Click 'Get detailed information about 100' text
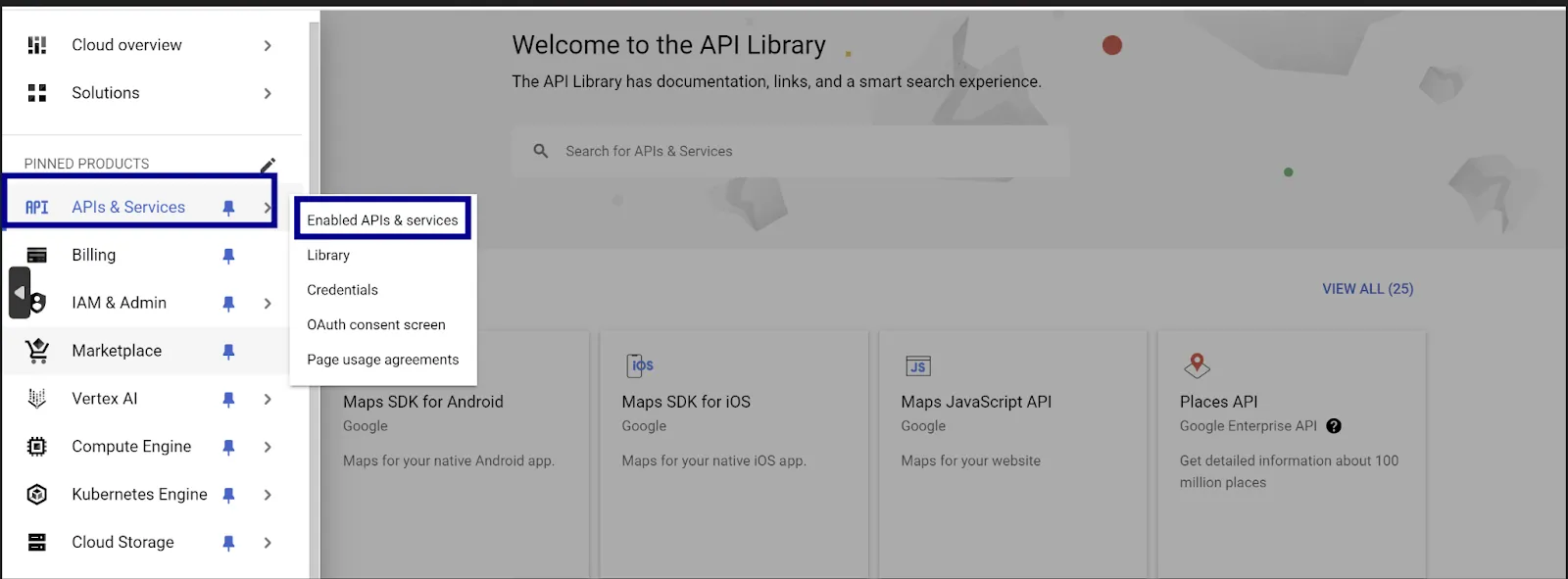Image resolution: width=1568 pixels, height=579 pixels. click(x=1289, y=460)
